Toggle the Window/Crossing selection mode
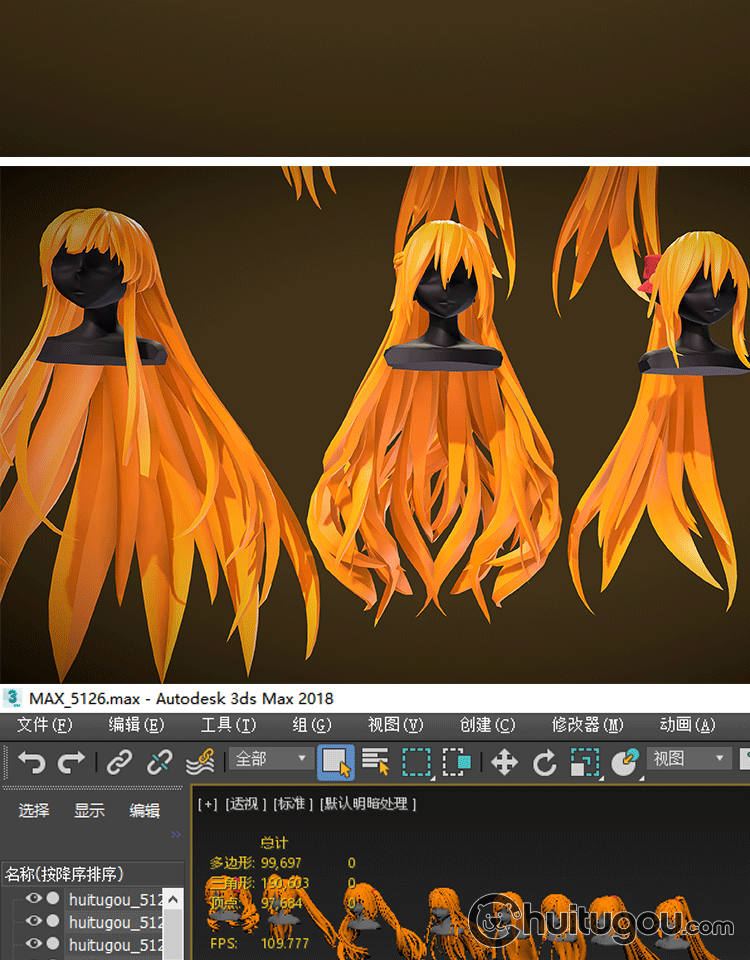Image resolution: width=750 pixels, height=960 pixels. [x=456, y=762]
